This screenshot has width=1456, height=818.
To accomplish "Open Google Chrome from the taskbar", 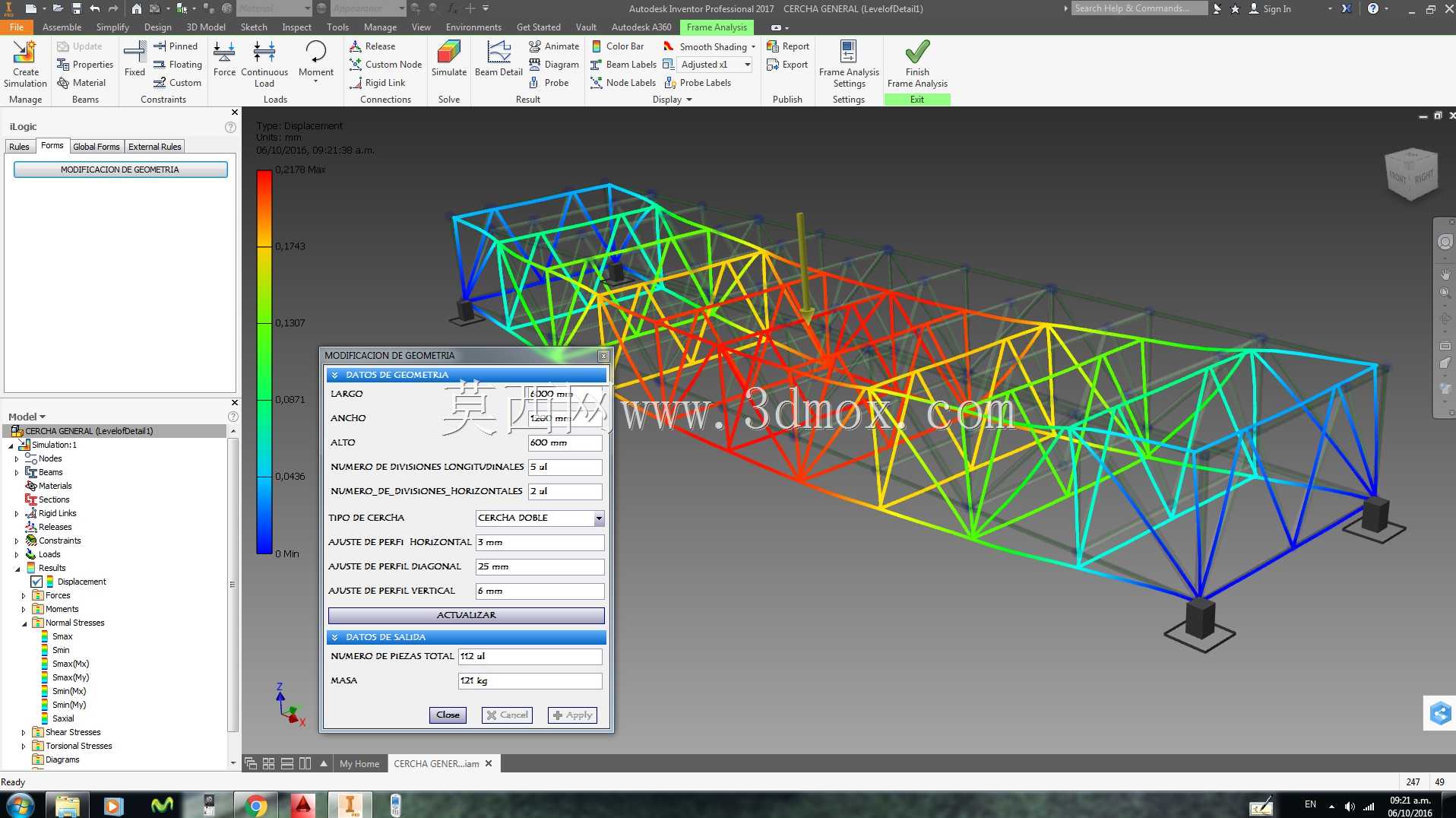I will pyautogui.click(x=256, y=805).
